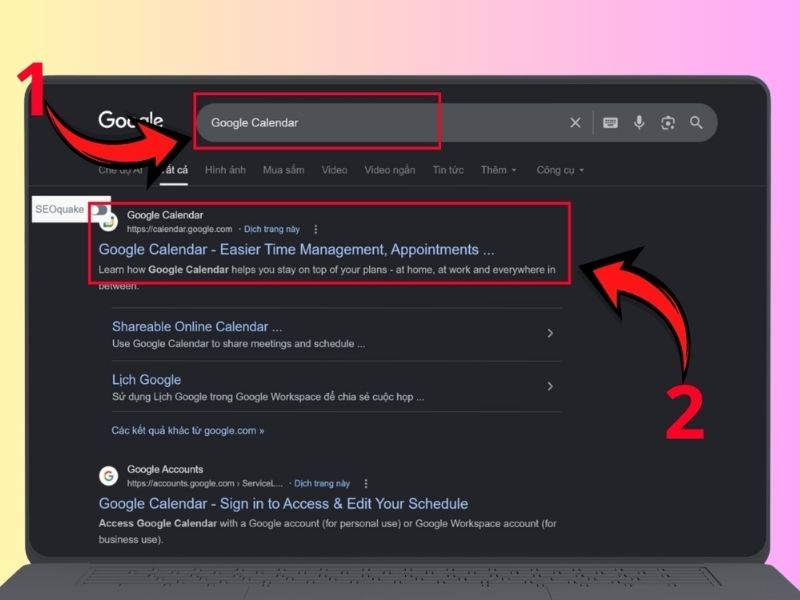This screenshot has height=600, width=800.
Task: Toggle the SEOquake switch
Action: (99, 210)
